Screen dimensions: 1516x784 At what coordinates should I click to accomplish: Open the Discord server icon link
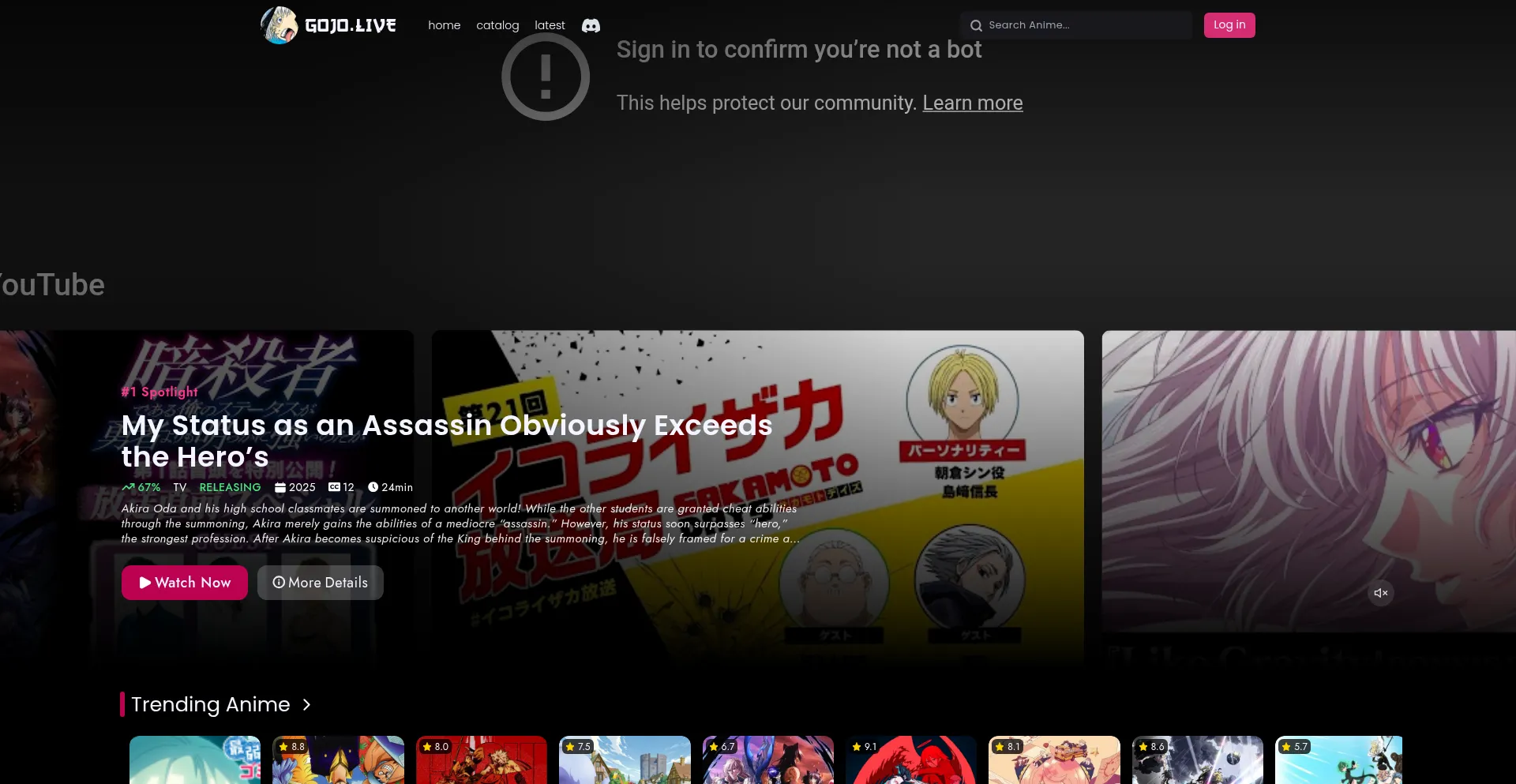(591, 25)
